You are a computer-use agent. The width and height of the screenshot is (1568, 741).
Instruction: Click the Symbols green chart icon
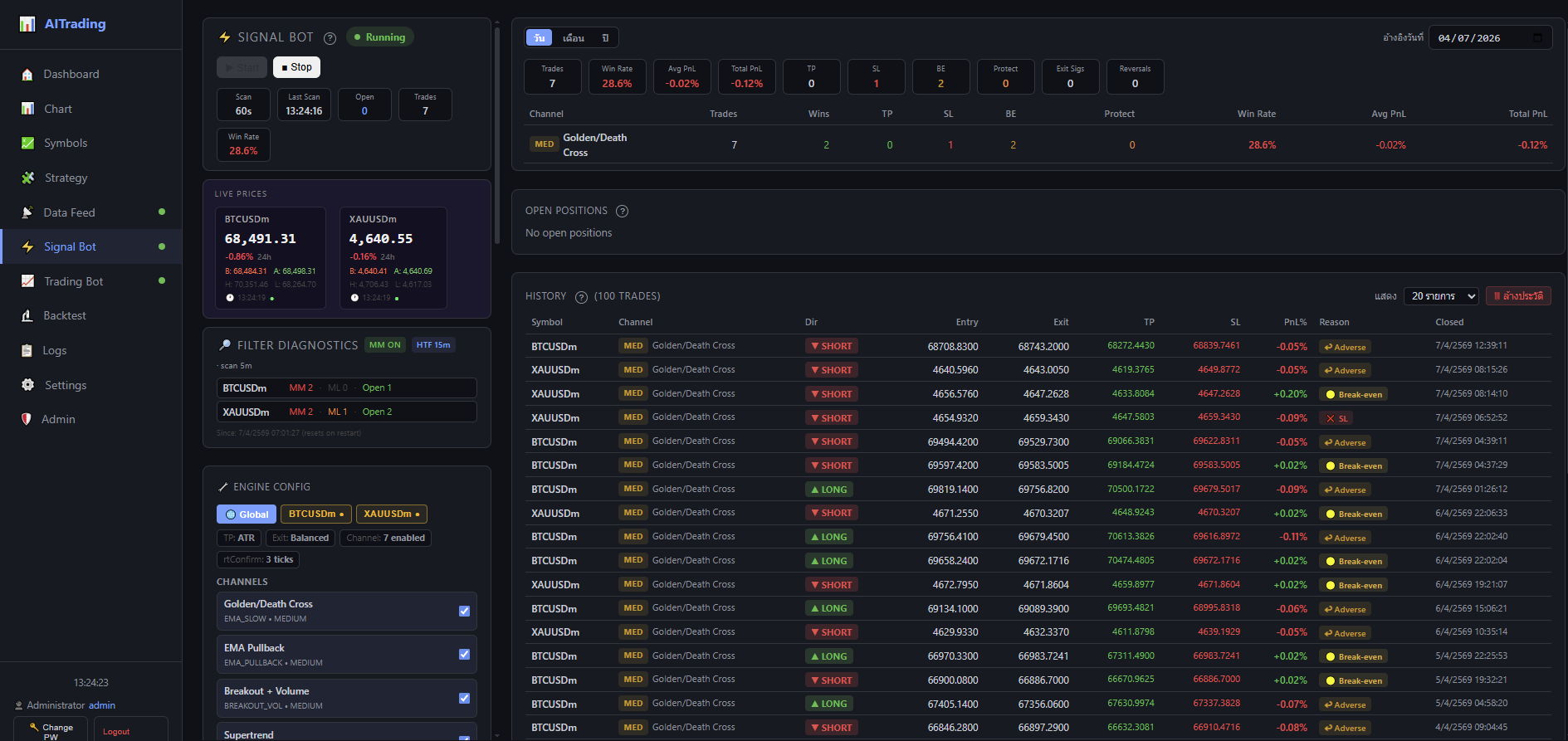click(x=27, y=144)
